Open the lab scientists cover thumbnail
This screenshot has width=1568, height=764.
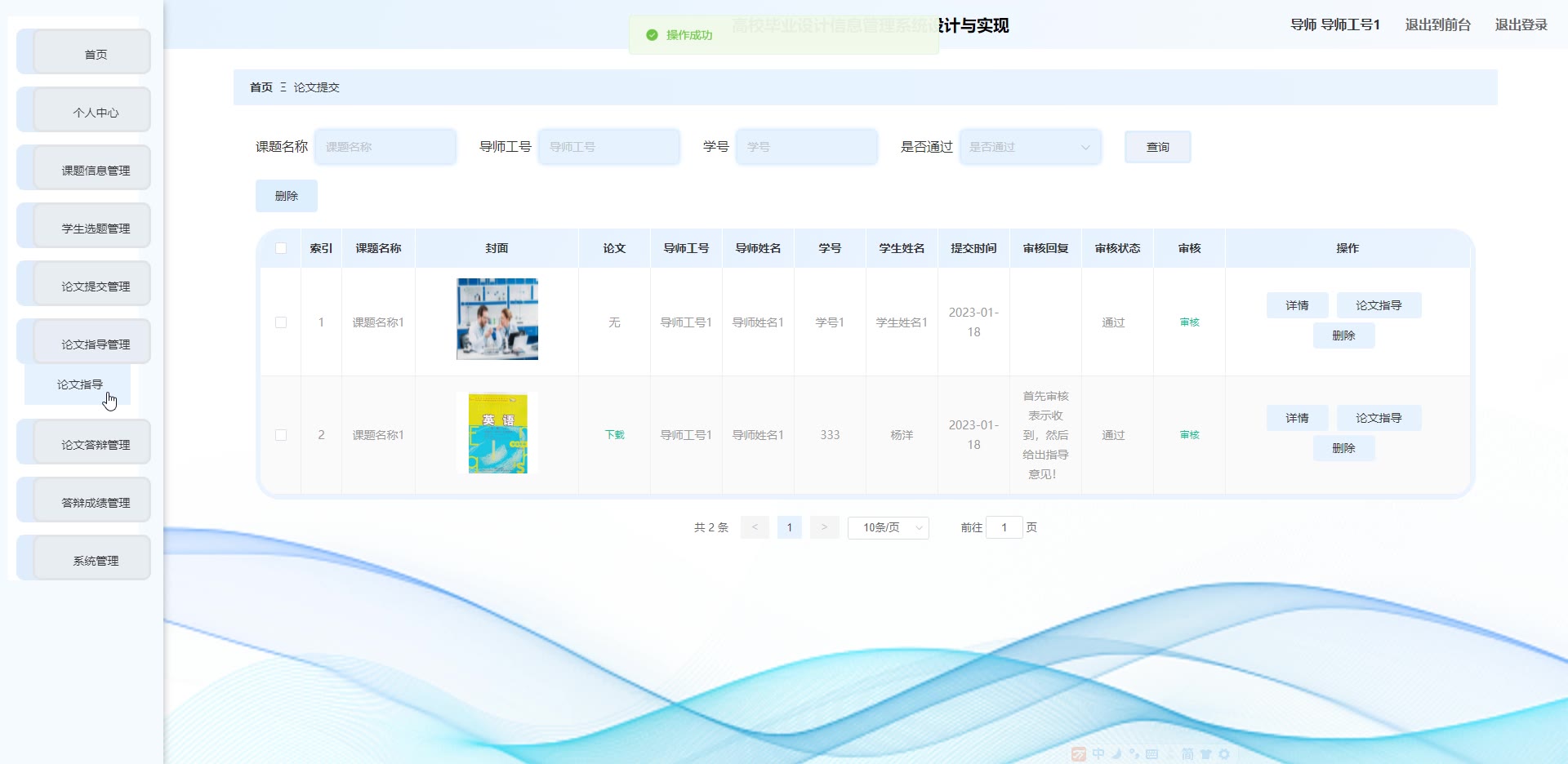(x=497, y=319)
